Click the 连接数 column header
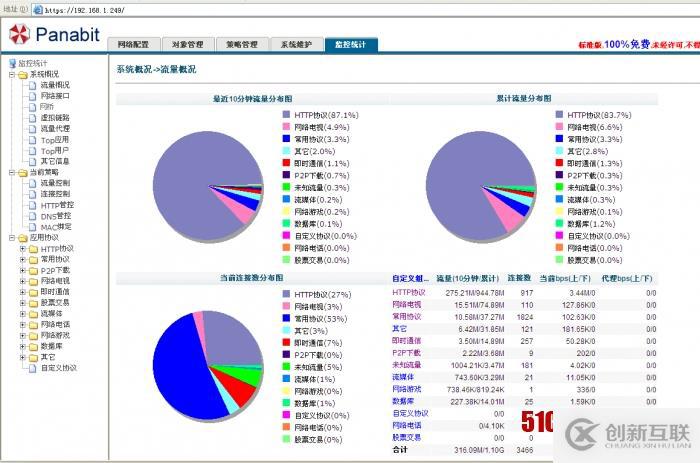 (519, 278)
